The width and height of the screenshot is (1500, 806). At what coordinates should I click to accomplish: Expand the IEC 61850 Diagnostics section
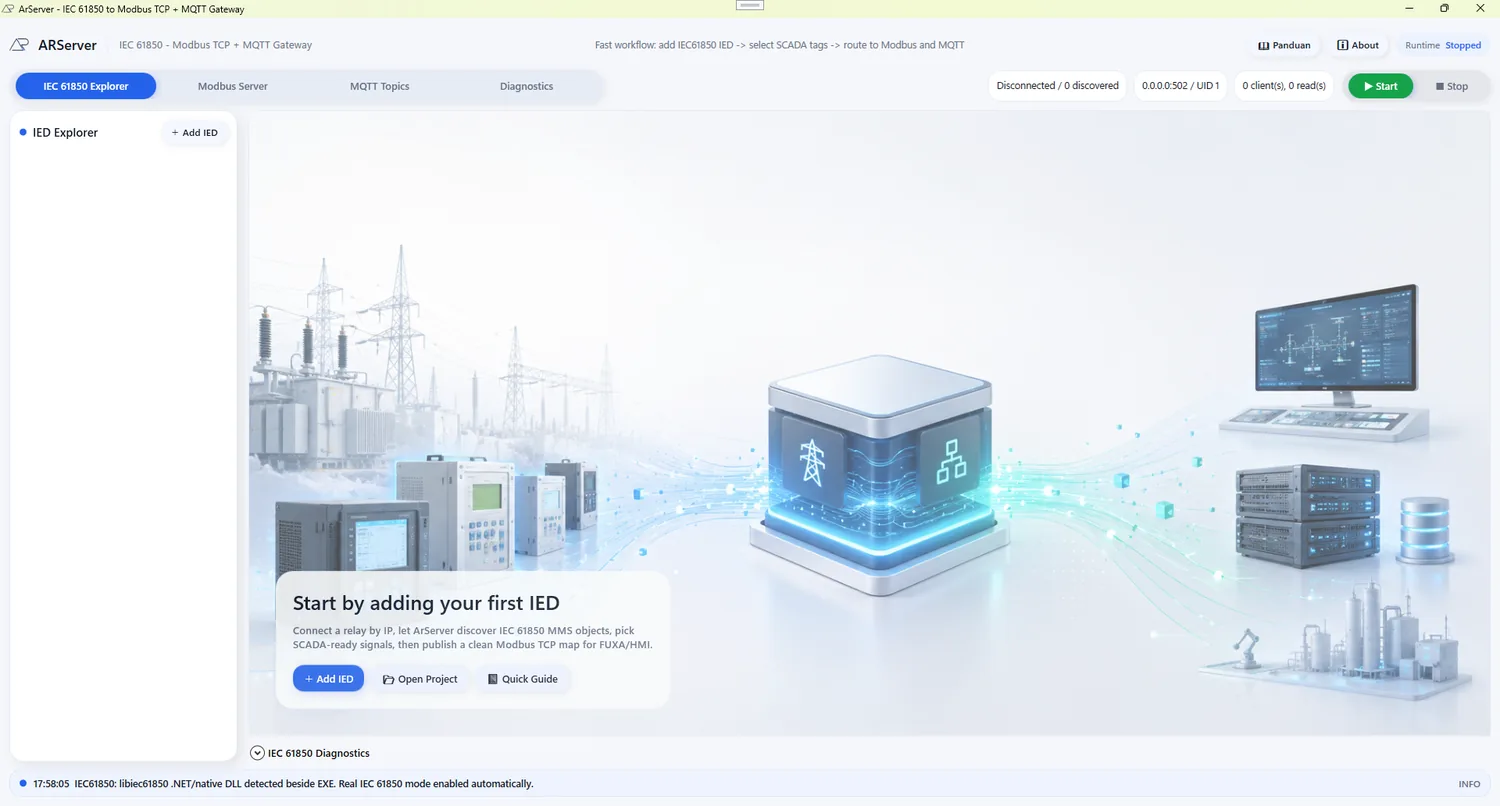[x=310, y=753]
